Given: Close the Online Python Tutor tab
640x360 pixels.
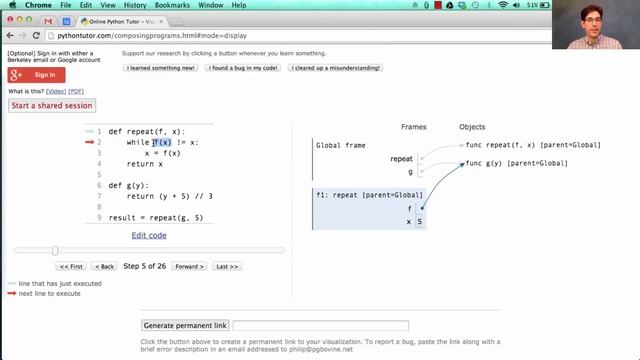Looking at the screenshot, I should [x=161, y=21].
